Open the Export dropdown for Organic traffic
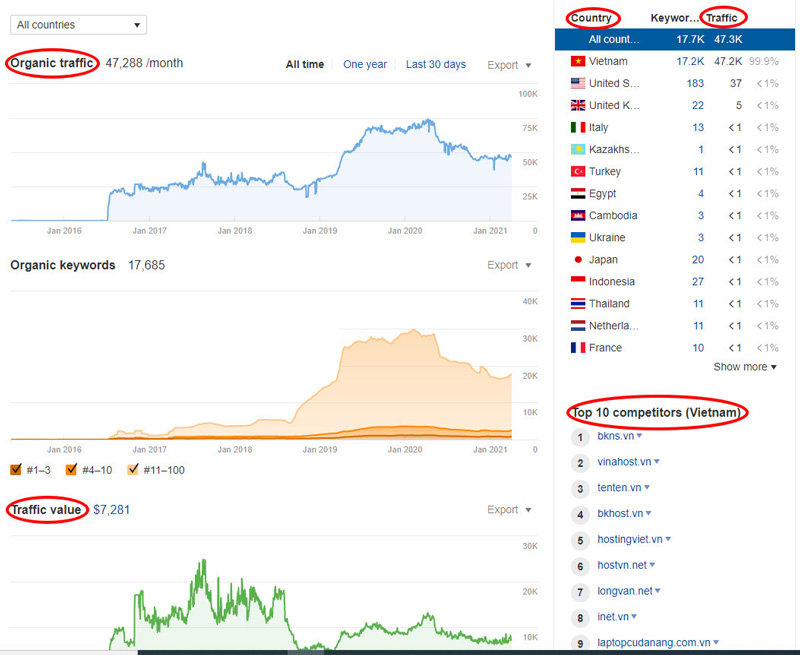Image resolution: width=800 pixels, height=655 pixels. [509, 64]
